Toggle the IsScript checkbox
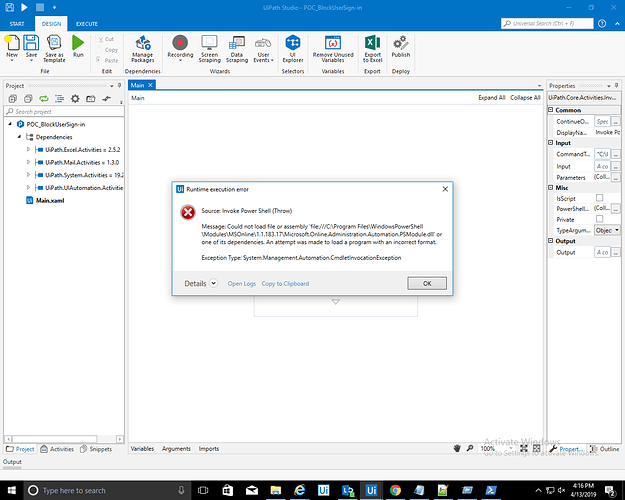 tap(599, 198)
